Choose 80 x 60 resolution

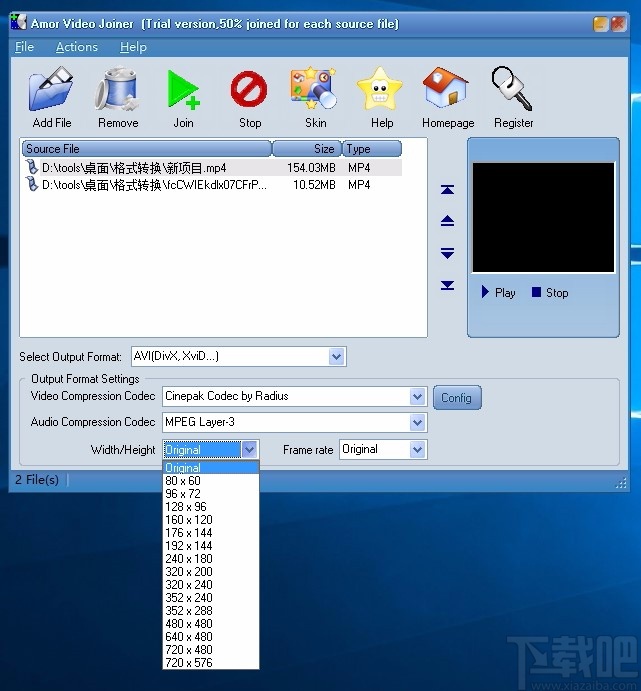[211, 481]
